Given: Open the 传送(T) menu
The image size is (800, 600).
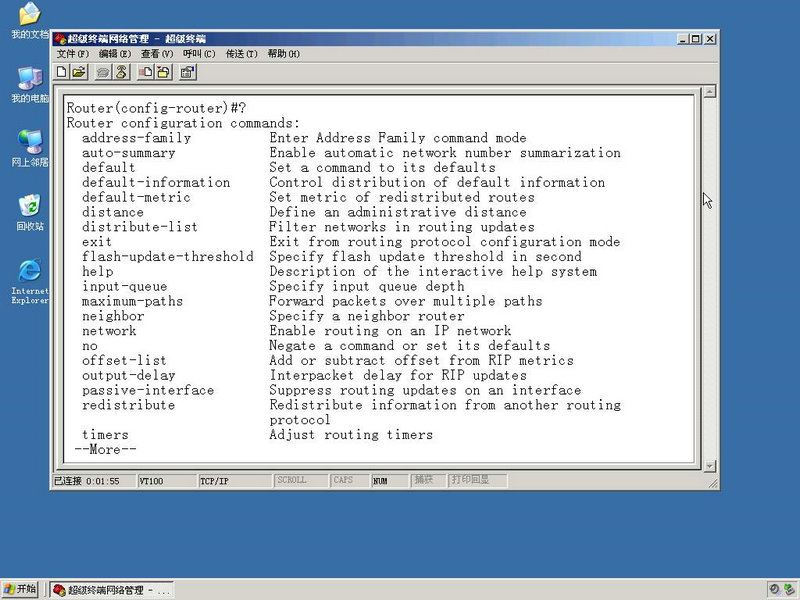Looking at the screenshot, I should 241,54.
